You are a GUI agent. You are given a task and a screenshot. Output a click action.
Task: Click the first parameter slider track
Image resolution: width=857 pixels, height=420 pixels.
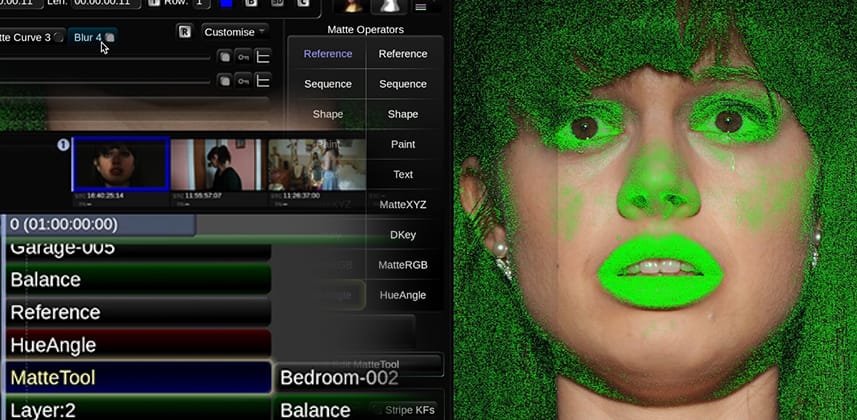click(105, 58)
